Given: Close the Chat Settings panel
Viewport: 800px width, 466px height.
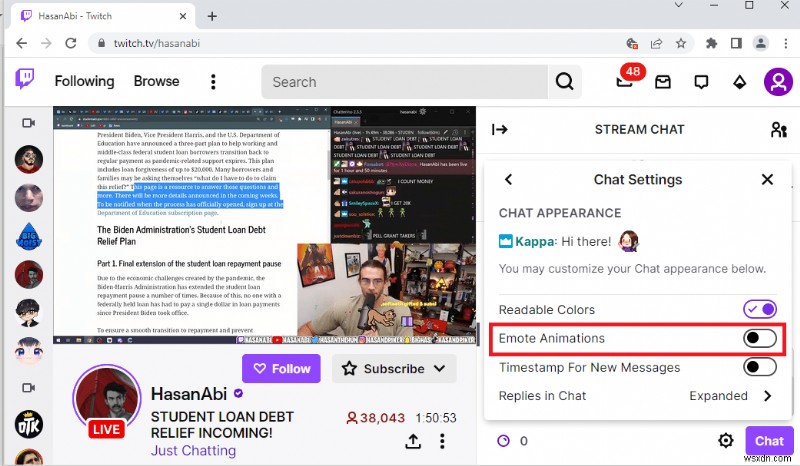Looking at the screenshot, I should 767,179.
